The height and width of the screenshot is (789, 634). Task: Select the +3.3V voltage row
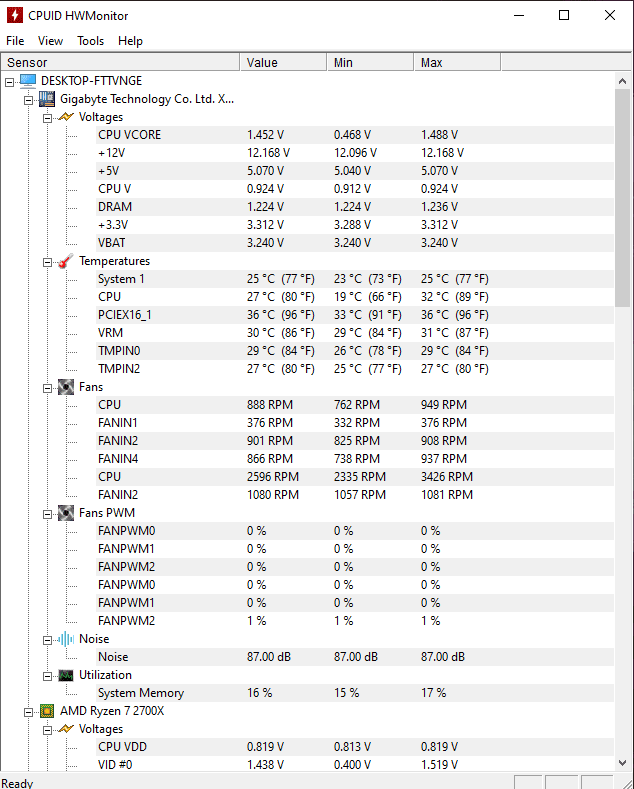355,225
